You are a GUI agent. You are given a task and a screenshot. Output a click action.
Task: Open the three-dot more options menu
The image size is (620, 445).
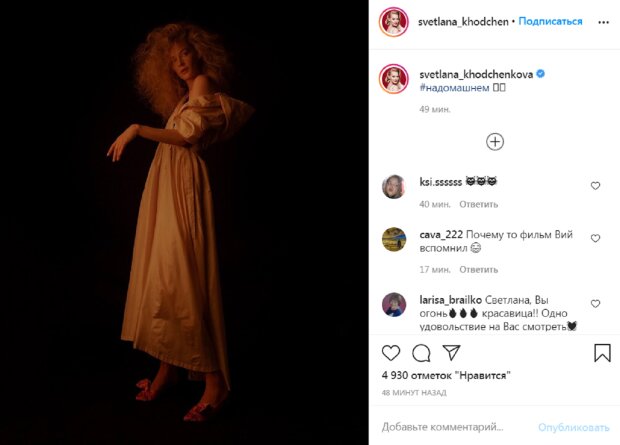click(x=603, y=23)
